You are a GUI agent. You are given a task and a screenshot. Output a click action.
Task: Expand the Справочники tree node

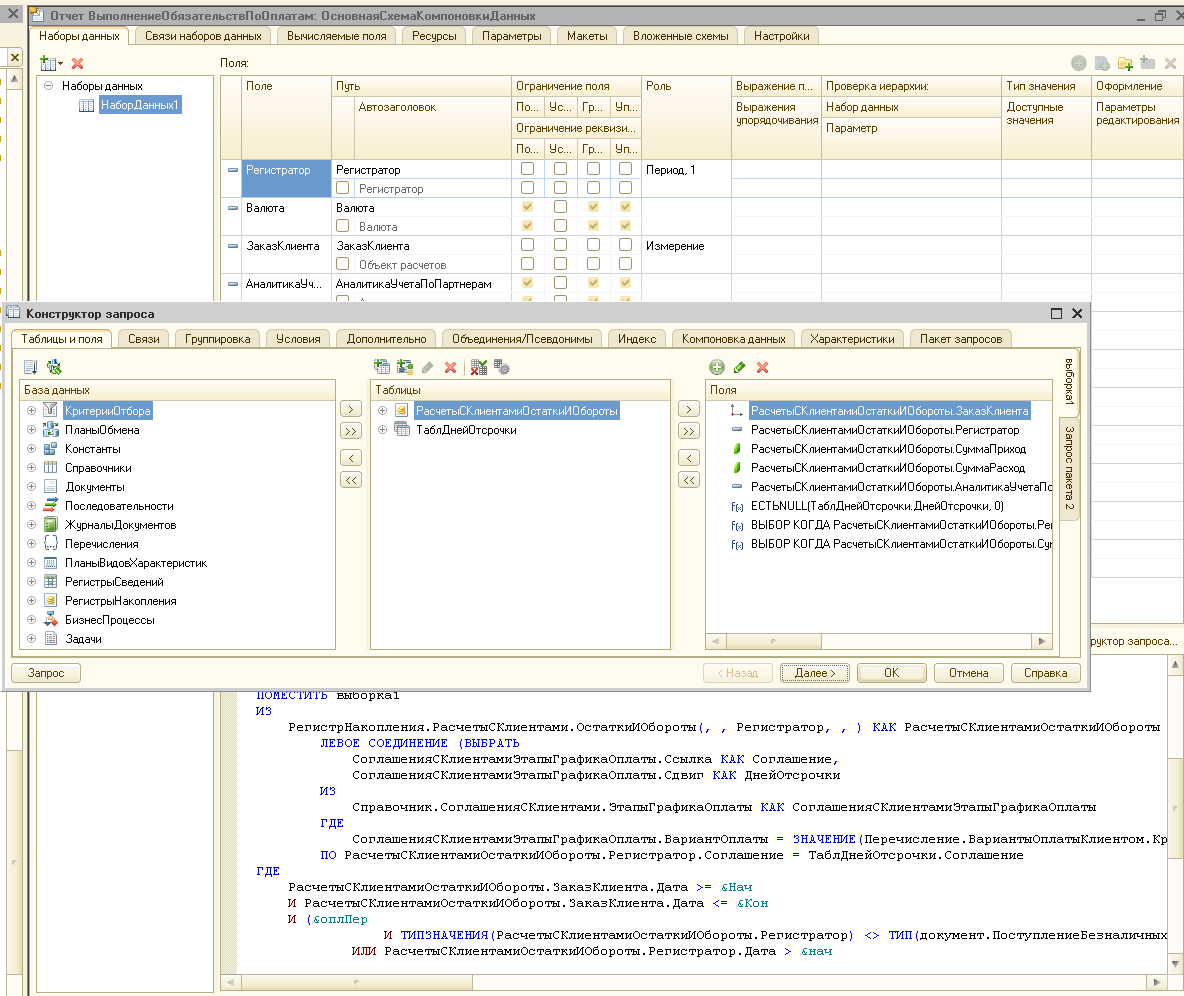click(31, 468)
